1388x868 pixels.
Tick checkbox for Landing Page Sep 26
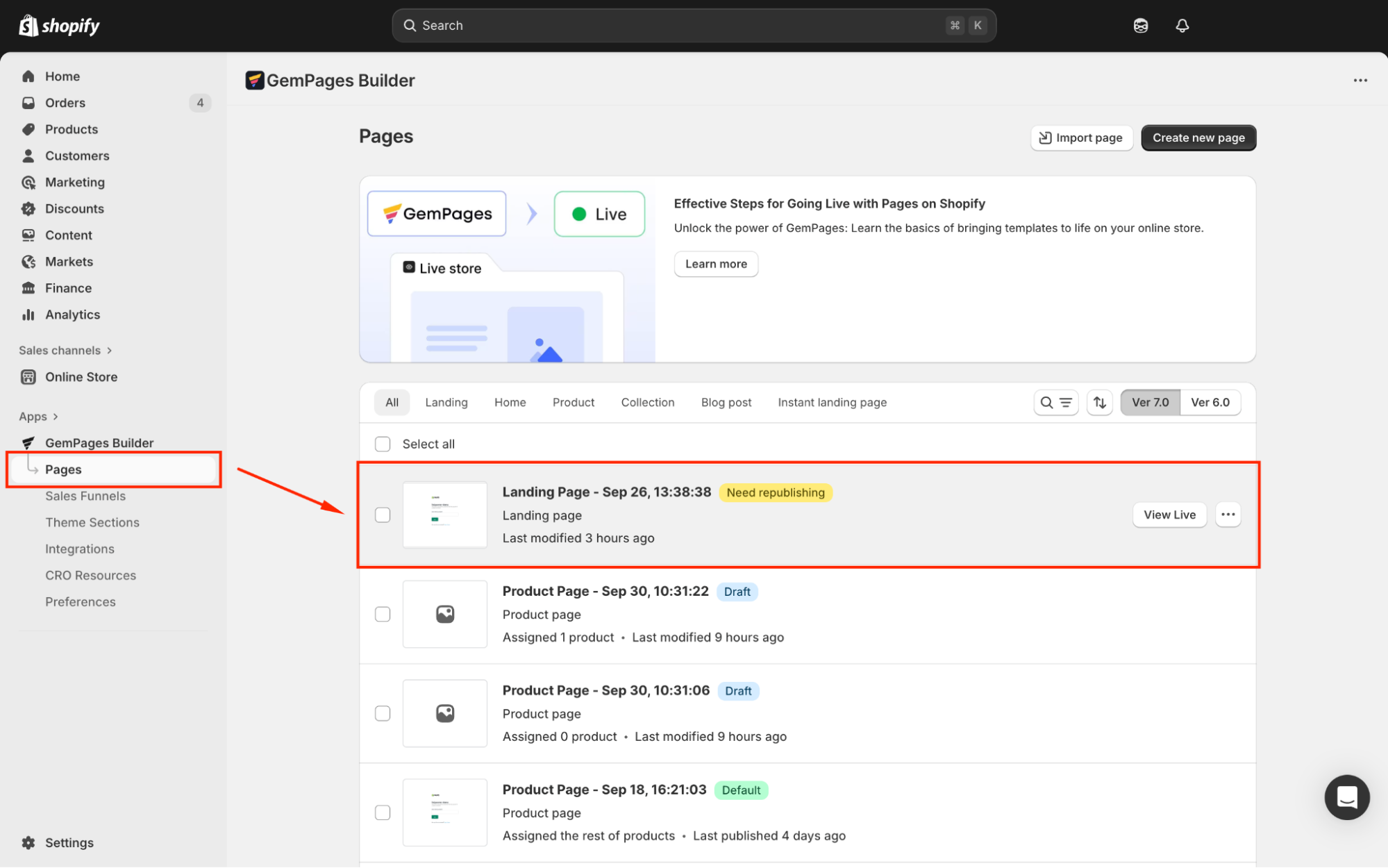click(x=383, y=515)
